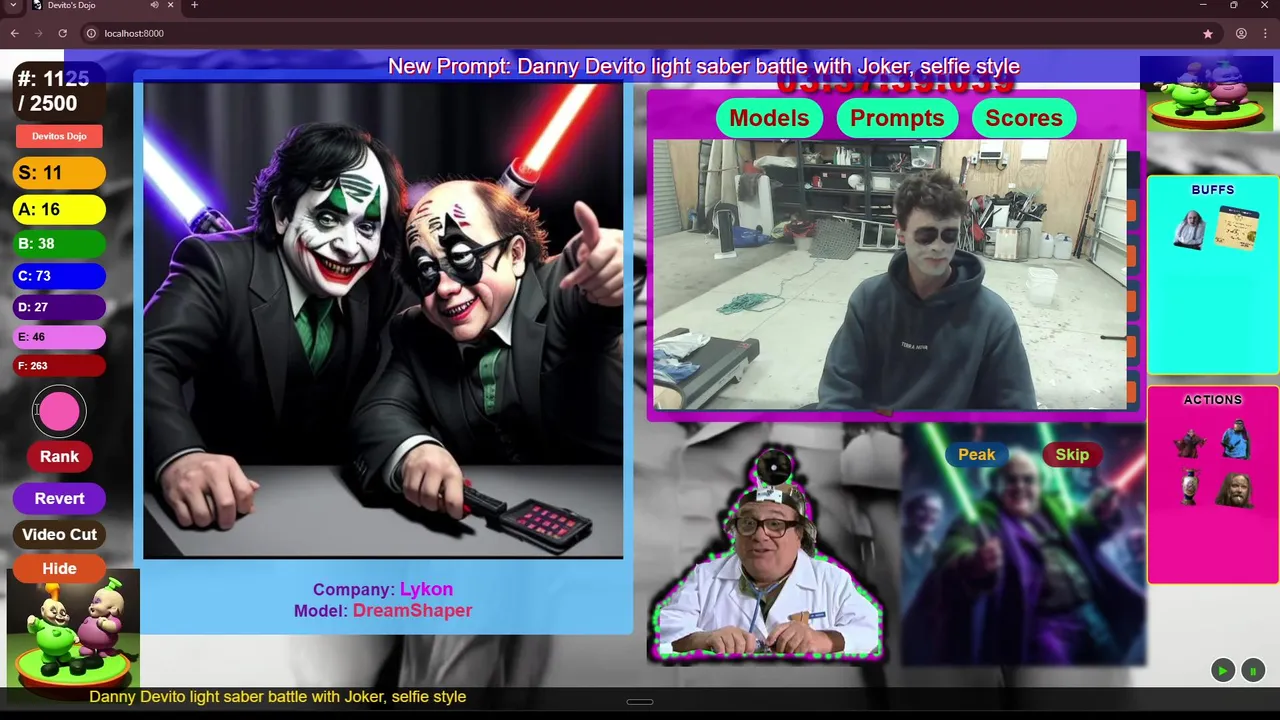Select the old man buff icon
The image size is (1280, 720).
[x=1189, y=230]
